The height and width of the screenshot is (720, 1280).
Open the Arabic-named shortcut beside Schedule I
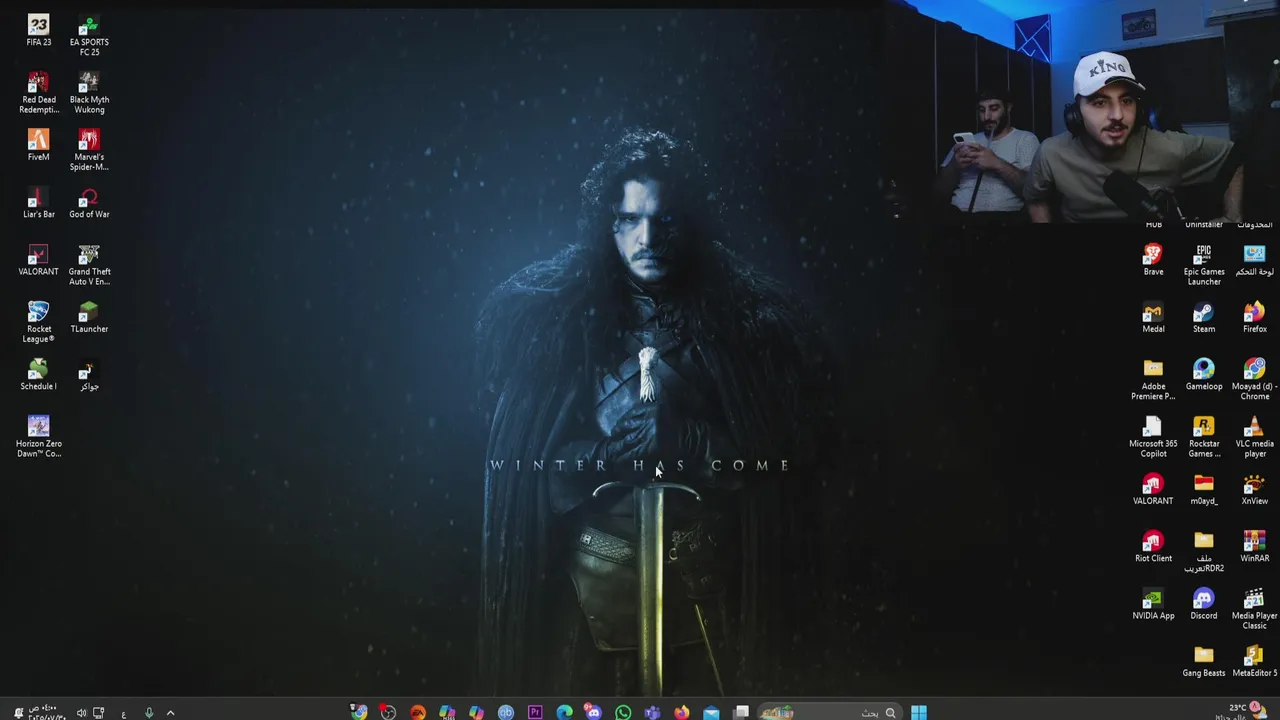pos(89,375)
